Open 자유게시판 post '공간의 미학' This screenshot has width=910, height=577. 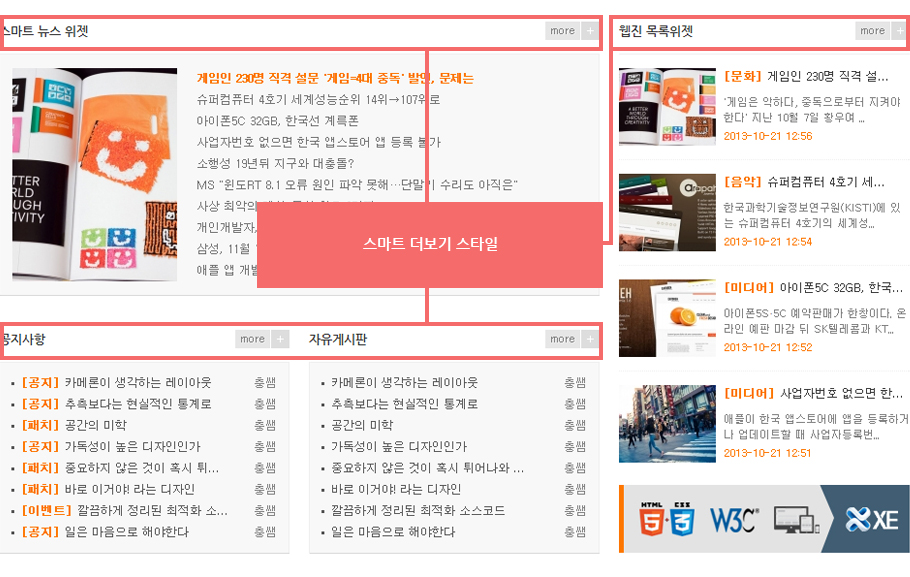(x=362, y=425)
